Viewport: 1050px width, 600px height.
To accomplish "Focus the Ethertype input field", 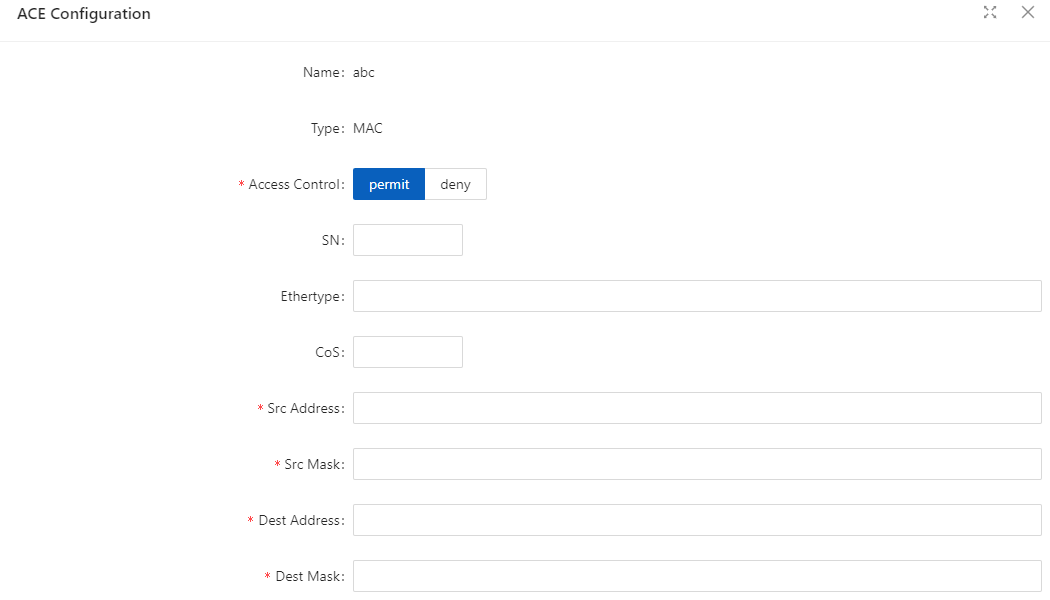I will pyautogui.click(x=697, y=296).
